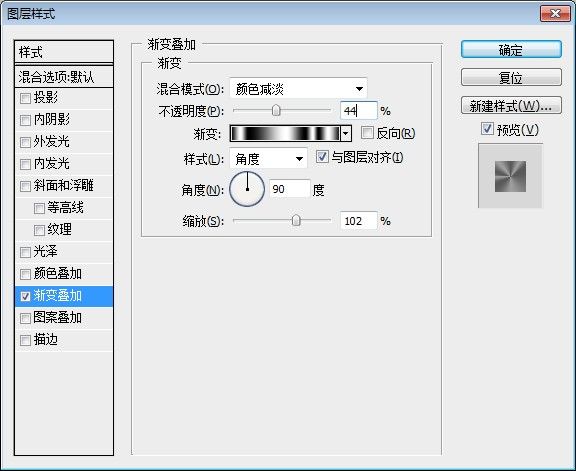Click the angle dial control
576x471 pixels.
(247, 189)
